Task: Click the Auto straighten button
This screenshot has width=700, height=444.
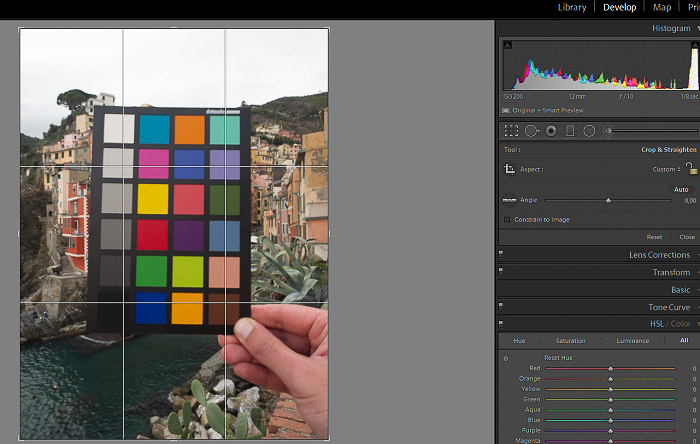Action: pos(681,189)
